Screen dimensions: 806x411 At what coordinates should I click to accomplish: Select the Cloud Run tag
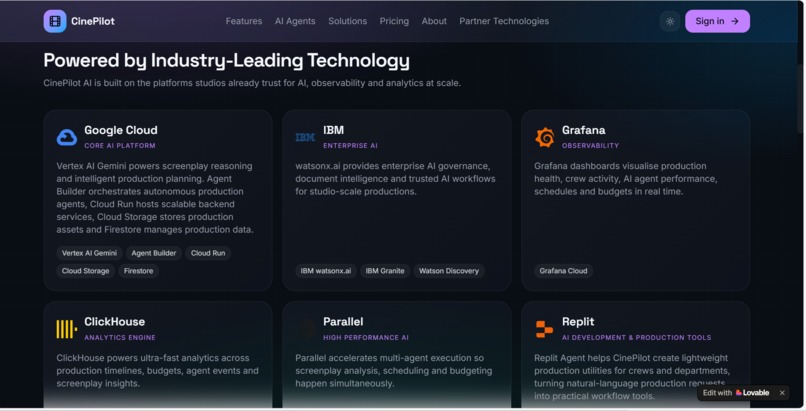208,253
